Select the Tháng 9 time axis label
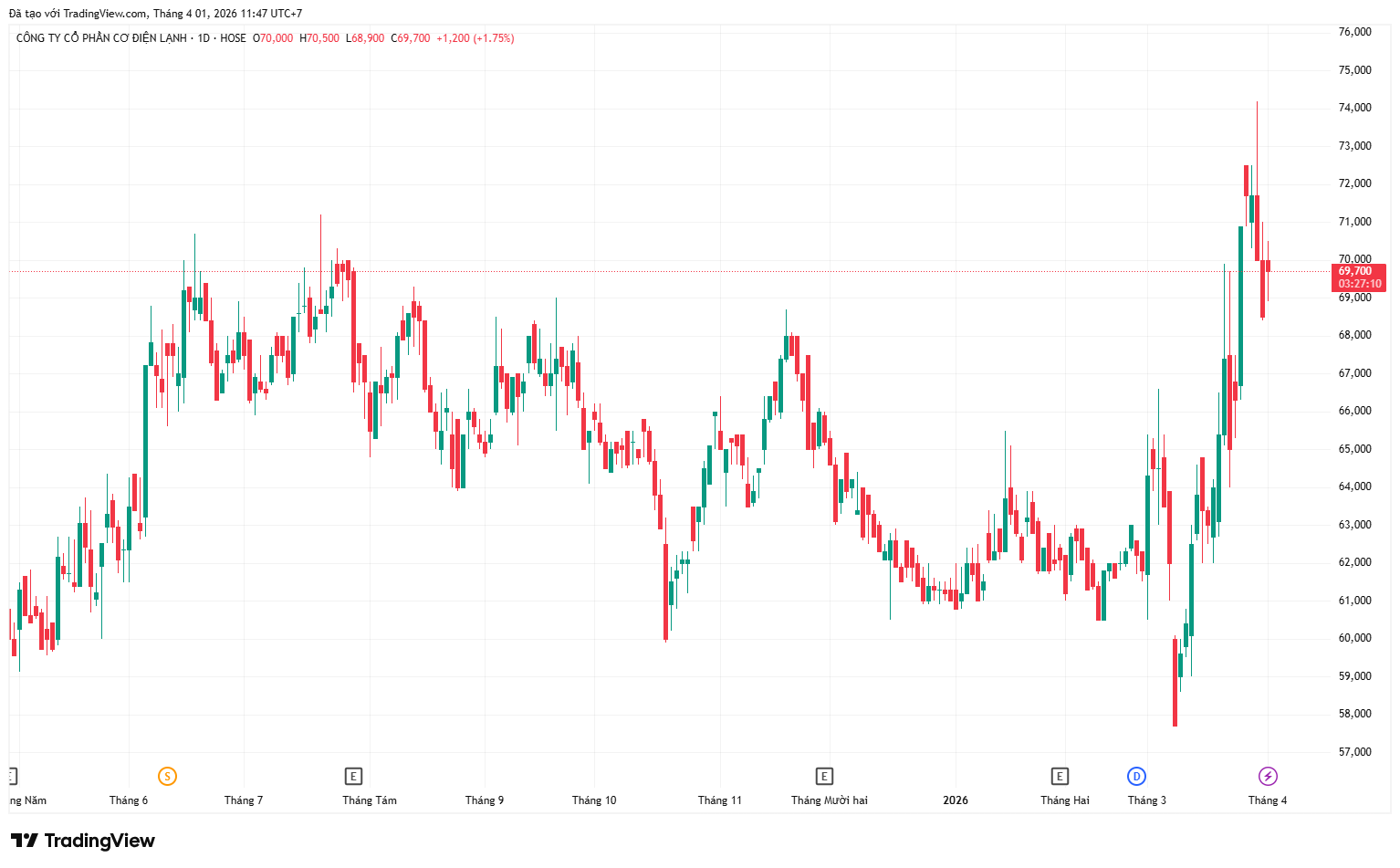Screen dimensions: 1400x868 click(485, 800)
